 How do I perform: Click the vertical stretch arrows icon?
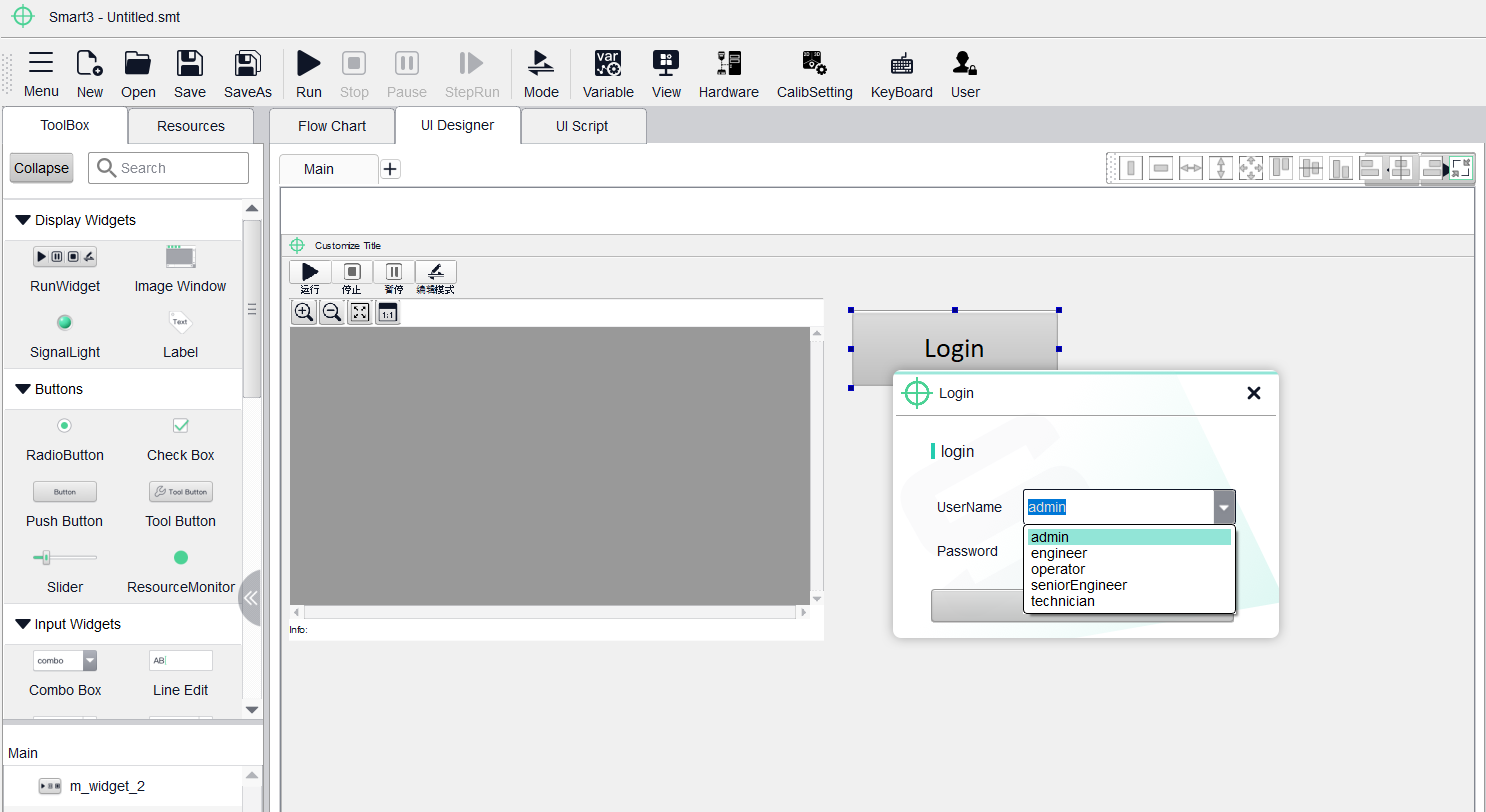[1221, 168]
